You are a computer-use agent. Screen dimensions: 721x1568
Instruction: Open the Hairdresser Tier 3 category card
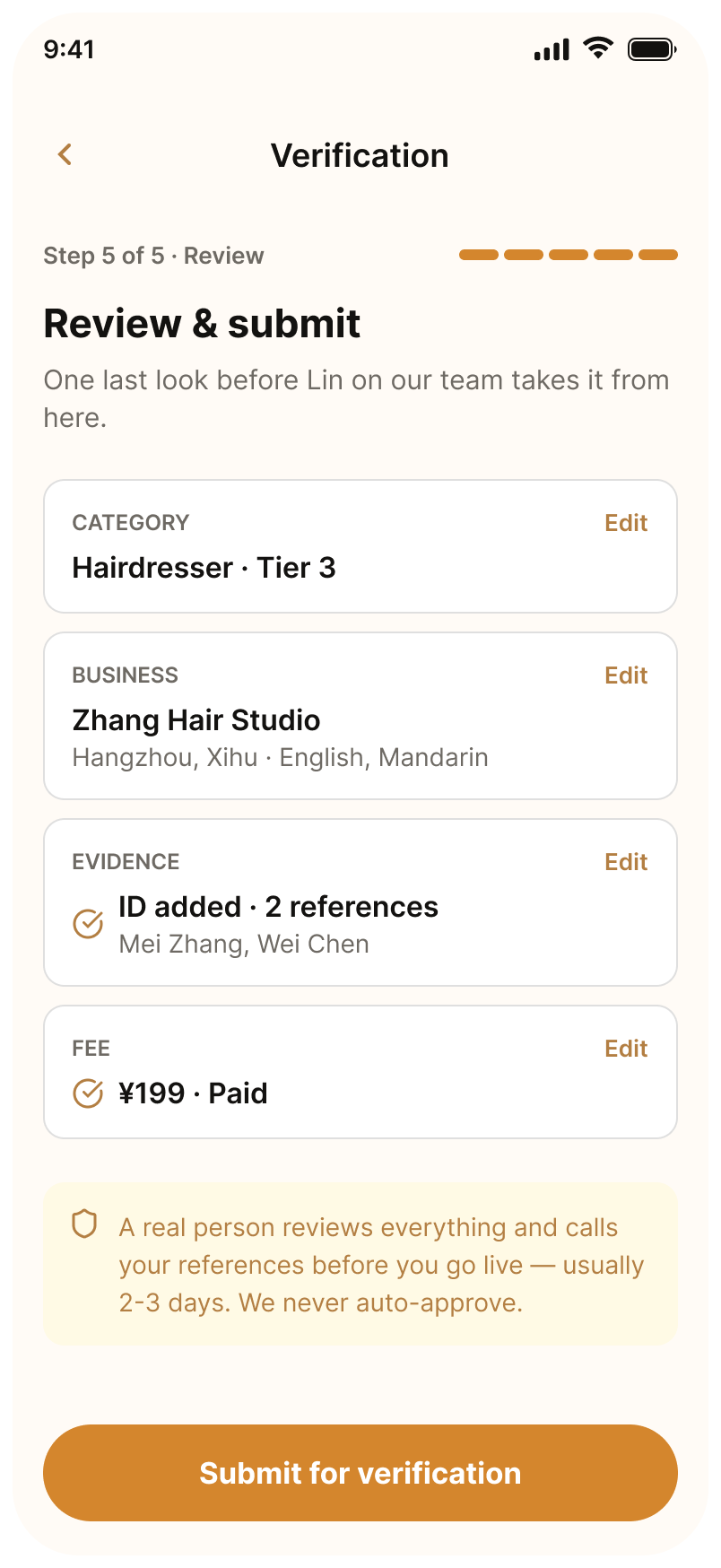[360, 546]
